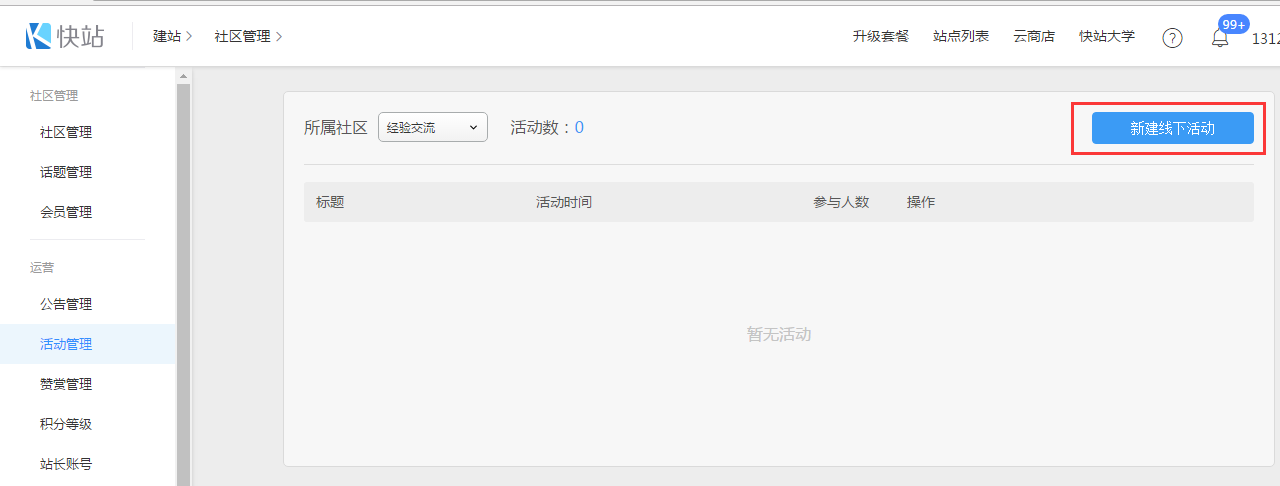Select 活动管理 sidebar item
1280x486 pixels.
(x=66, y=344)
